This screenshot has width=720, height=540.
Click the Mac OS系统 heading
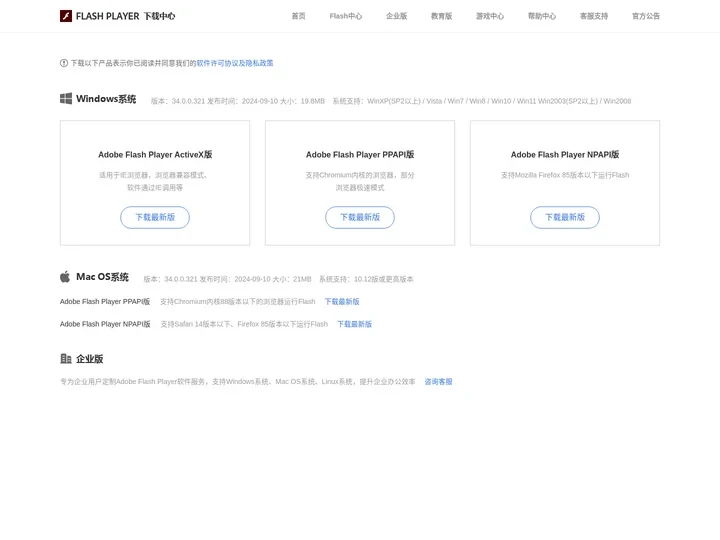click(x=102, y=277)
